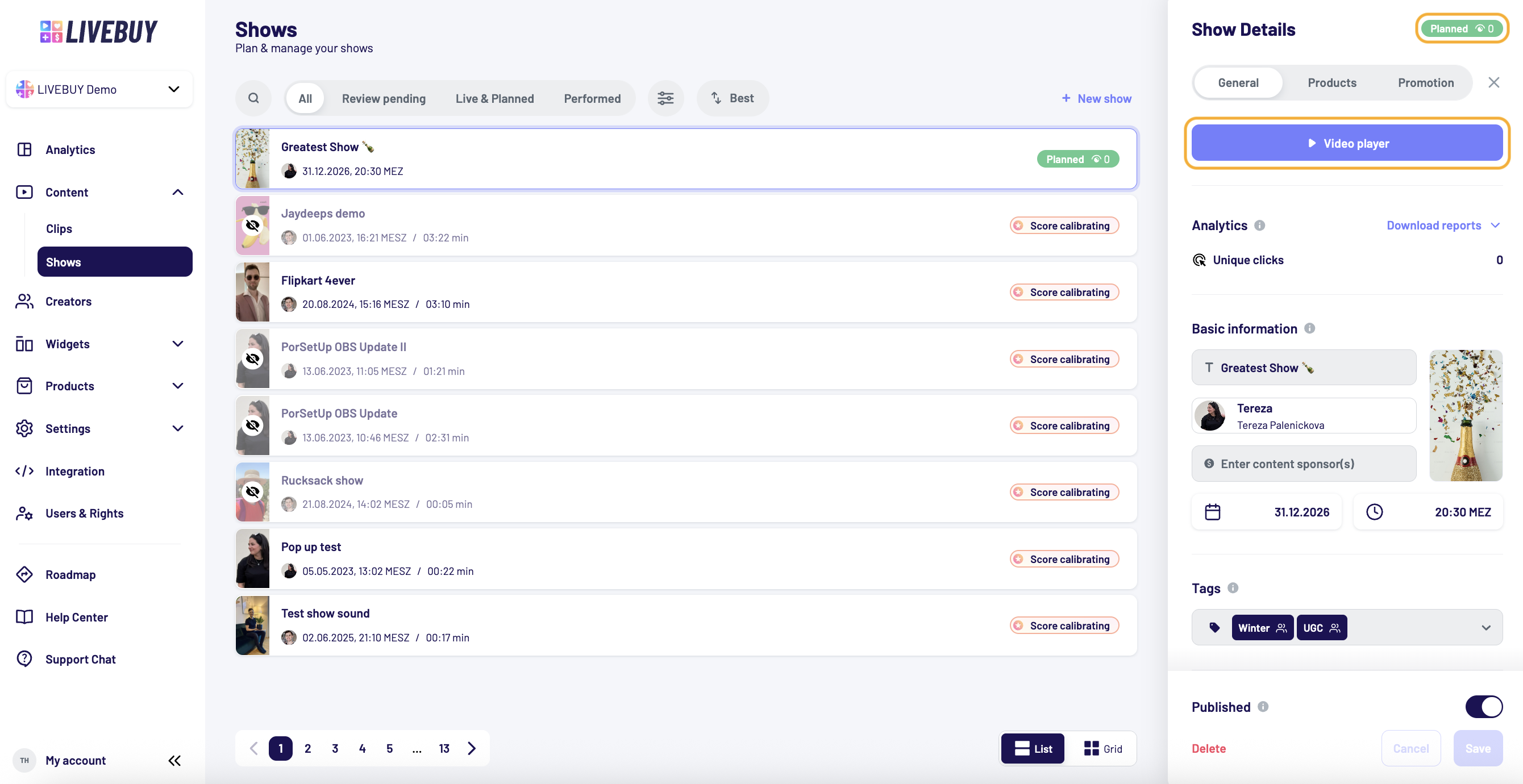Screen dimensions: 1523x784
Task: Open the search icon in Shows toolbar
Action: [253, 98]
